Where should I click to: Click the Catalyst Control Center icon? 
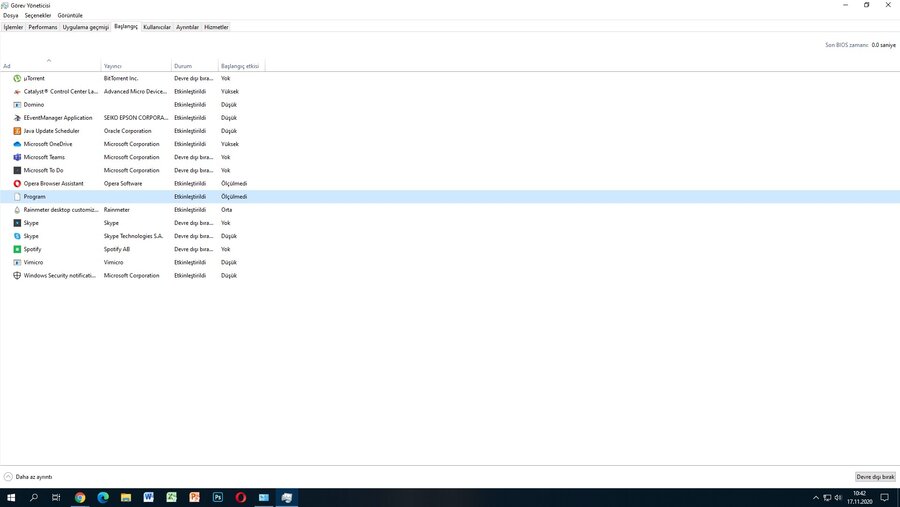click(x=17, y=92)
